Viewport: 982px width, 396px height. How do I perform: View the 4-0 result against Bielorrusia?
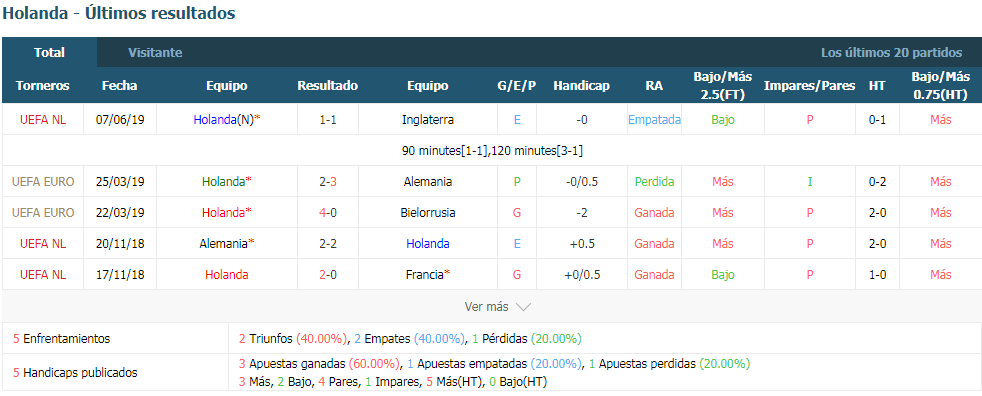328,212
